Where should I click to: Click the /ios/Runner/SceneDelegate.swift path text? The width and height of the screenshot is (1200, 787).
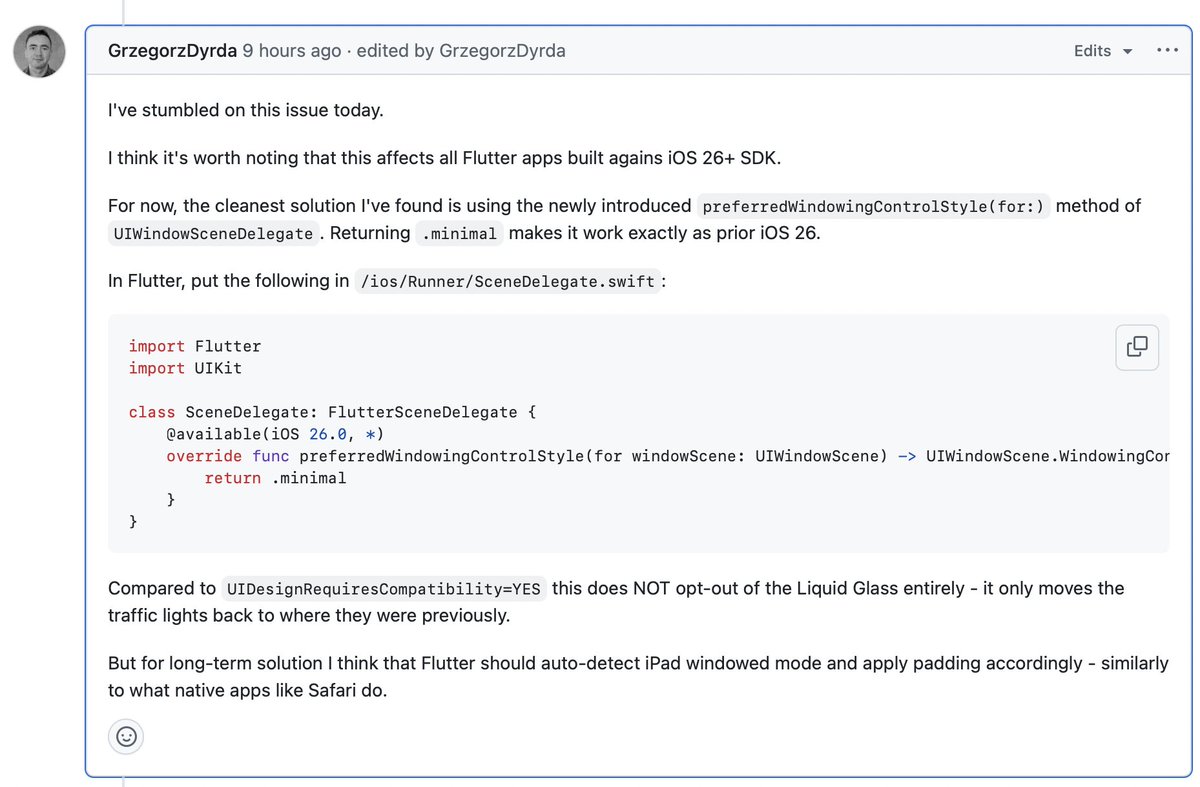click(507, 282)
